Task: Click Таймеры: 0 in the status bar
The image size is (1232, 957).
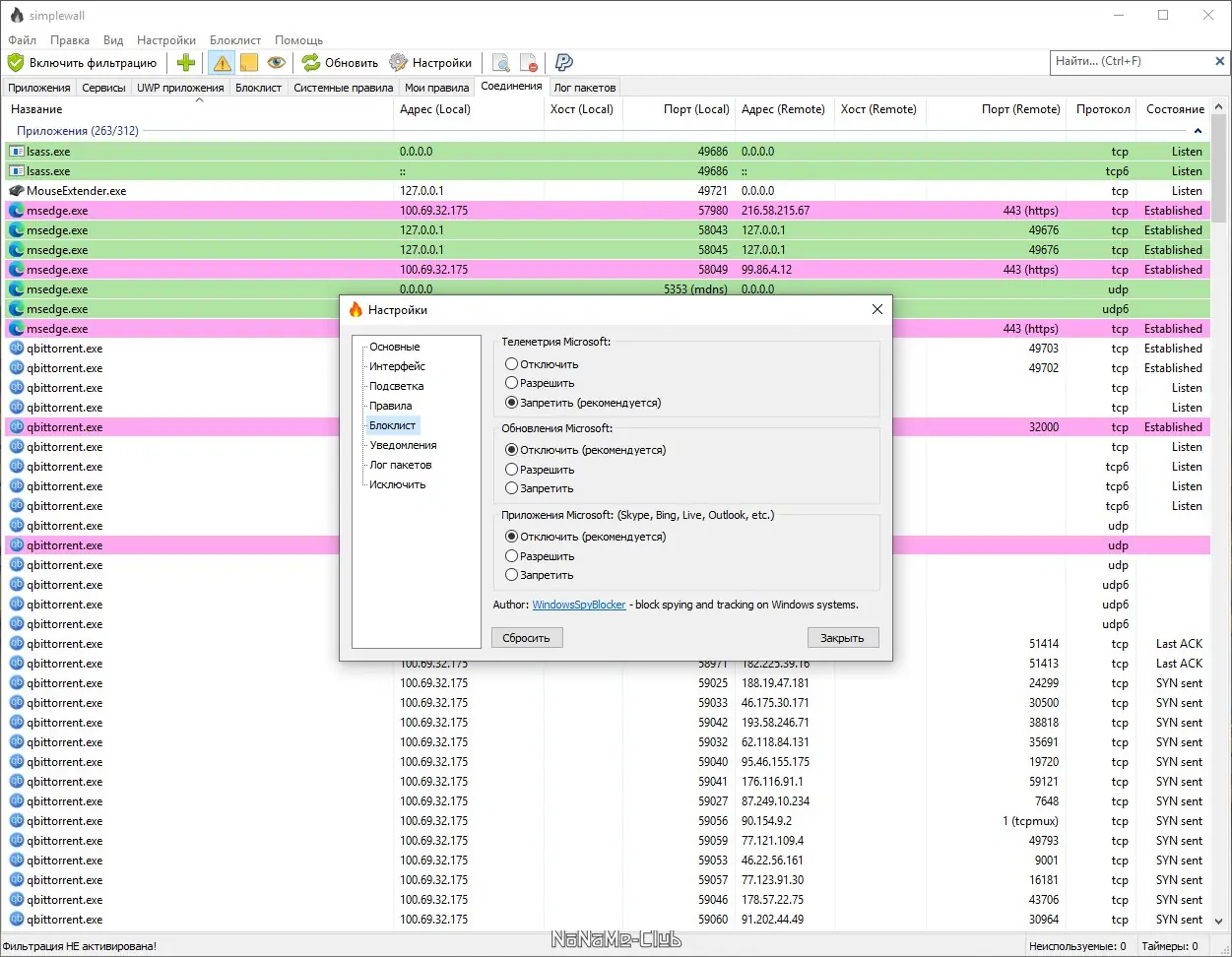Action: pos(1170,946)
